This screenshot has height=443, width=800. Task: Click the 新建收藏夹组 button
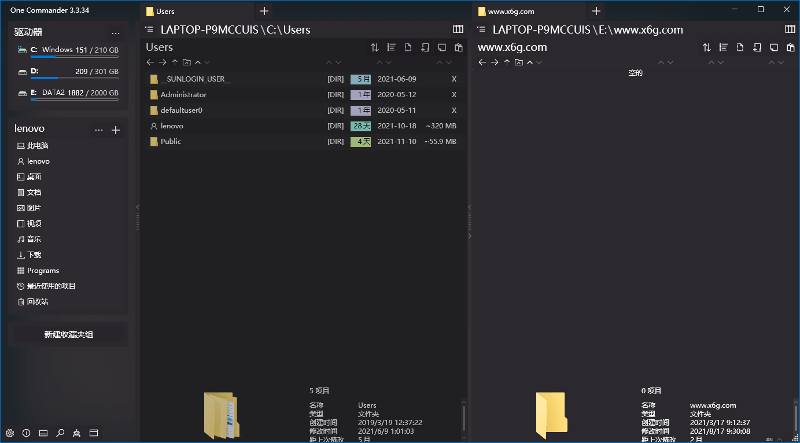(68, 335)
